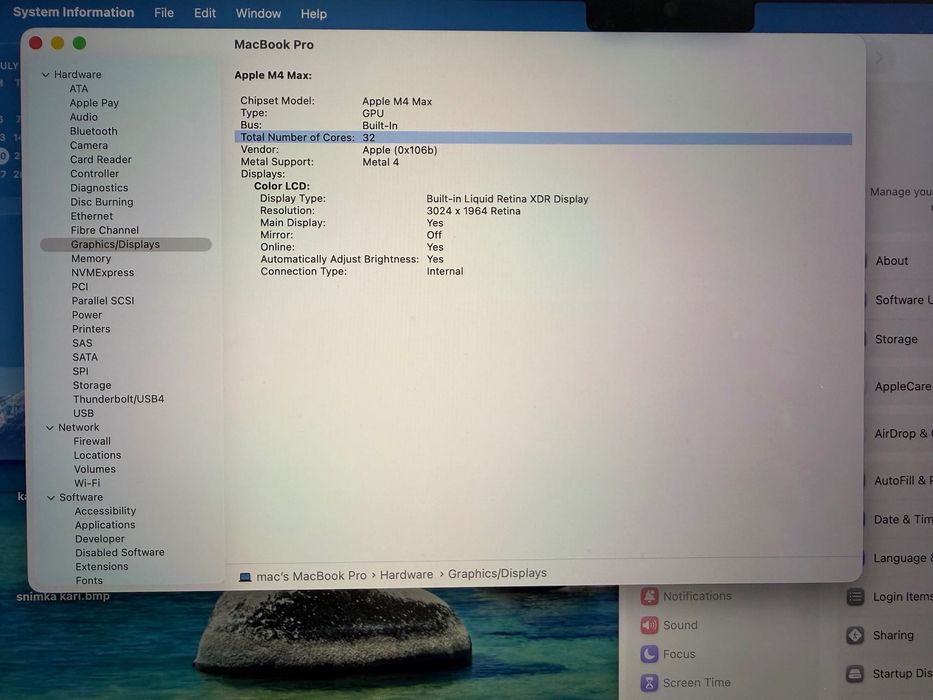Select Disabled Software in sidebar
This screenshot has height=700, width=933.
120,553
